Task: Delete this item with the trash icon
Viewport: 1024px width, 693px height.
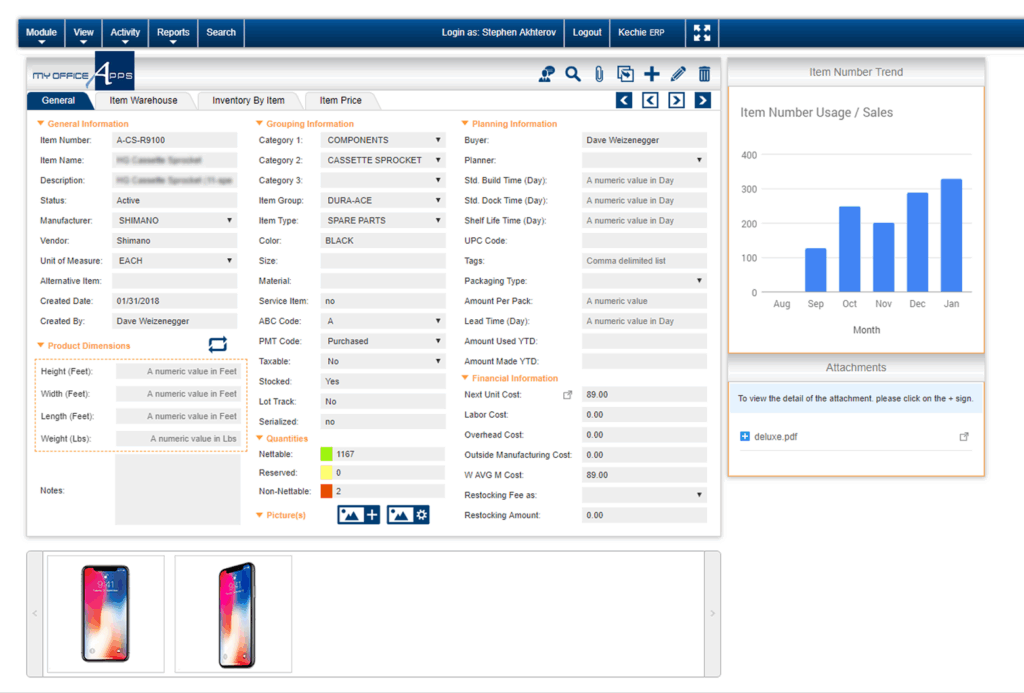Action: [x=706, y=74]
